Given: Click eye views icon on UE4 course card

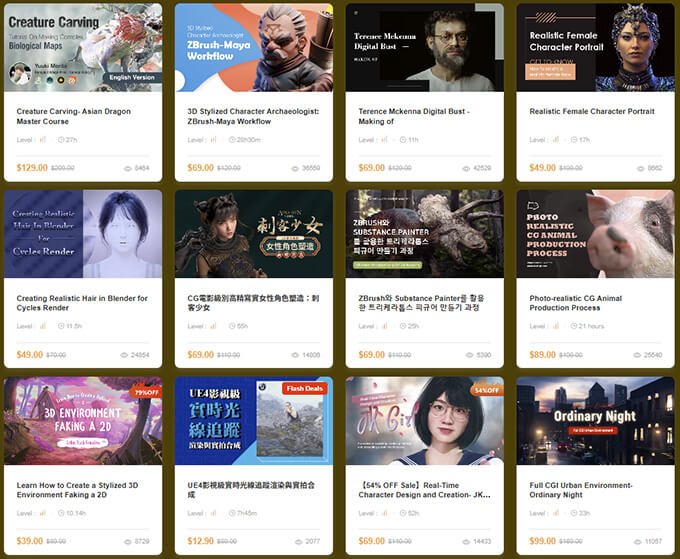Looking at the screenshot, I should tap(300, 541).
